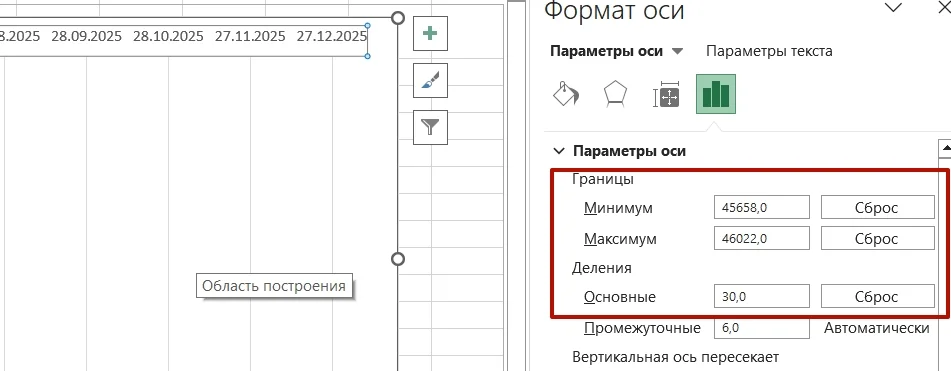
Task: Select Fill & Line paint bucket icon
Action: tap(566, 95)
